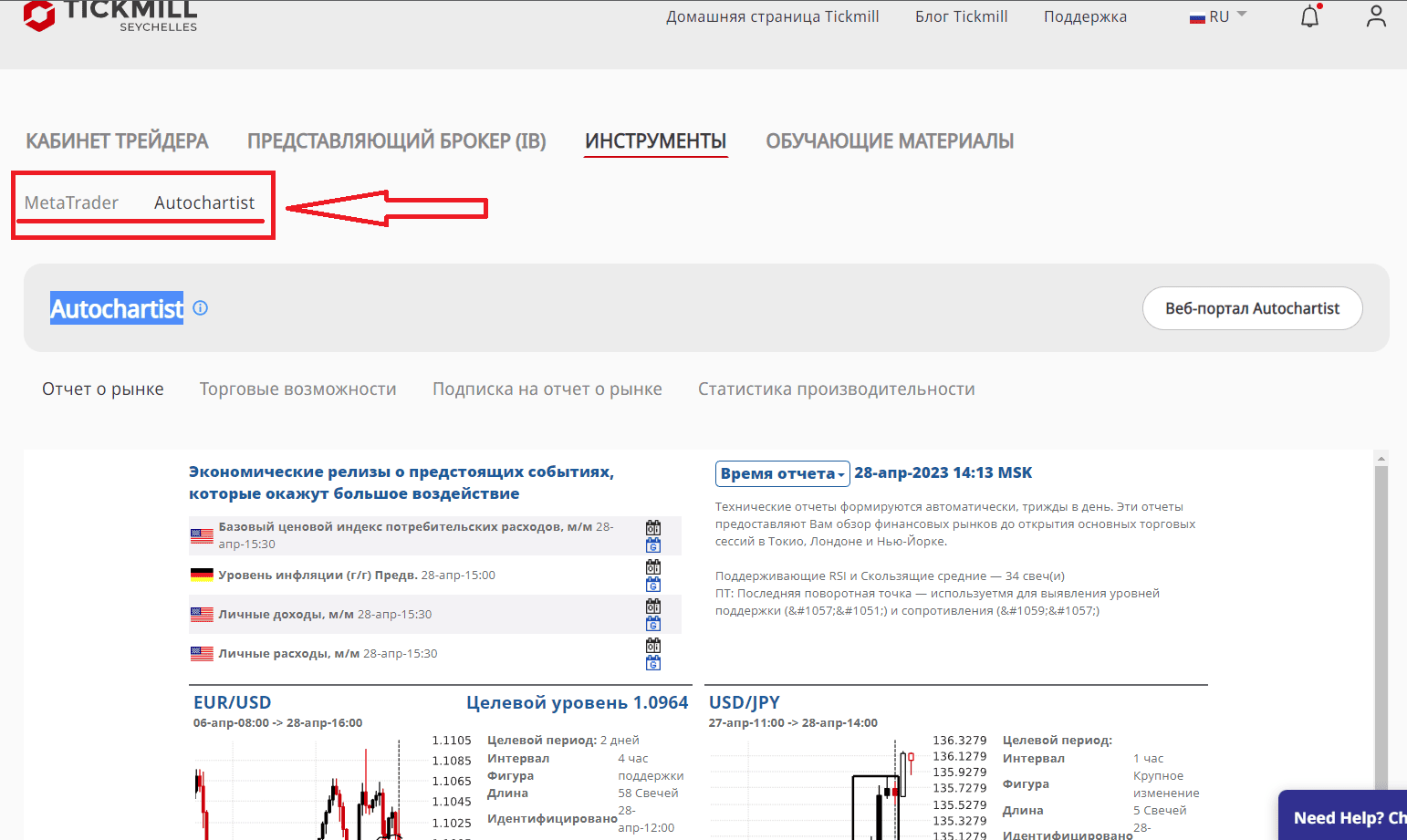Click the Russian flag language icon
Image resolution: width=1407 pixels, height=840 pixels.
[1197, 17]
